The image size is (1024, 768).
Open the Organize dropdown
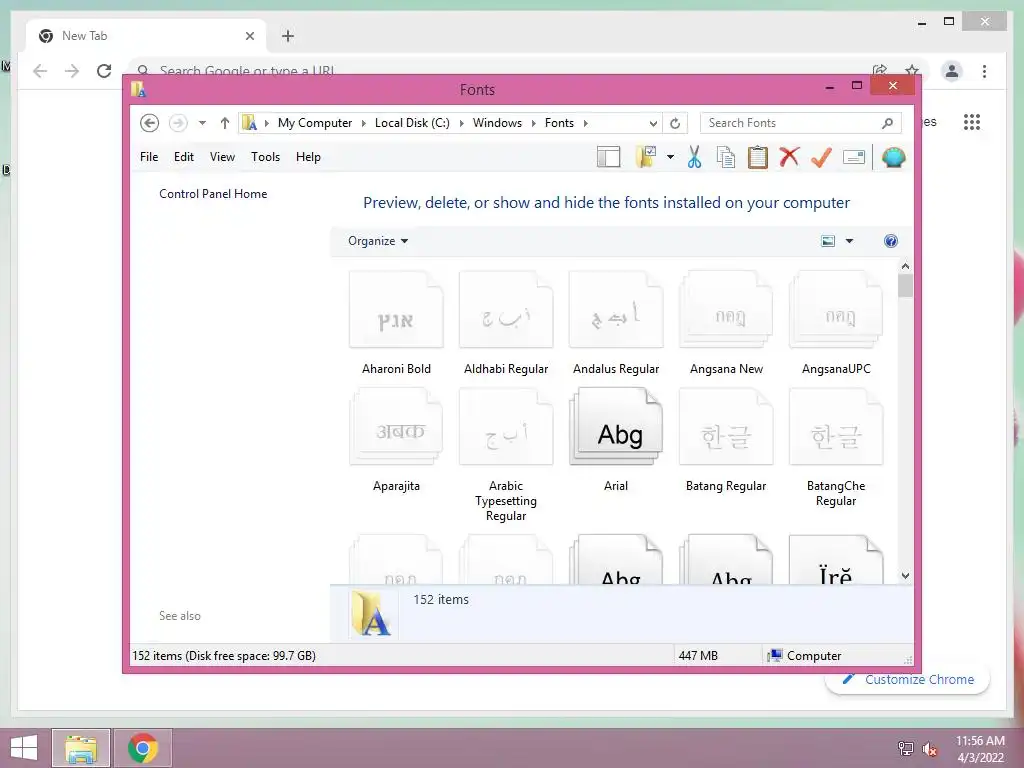tap(378, 241)
